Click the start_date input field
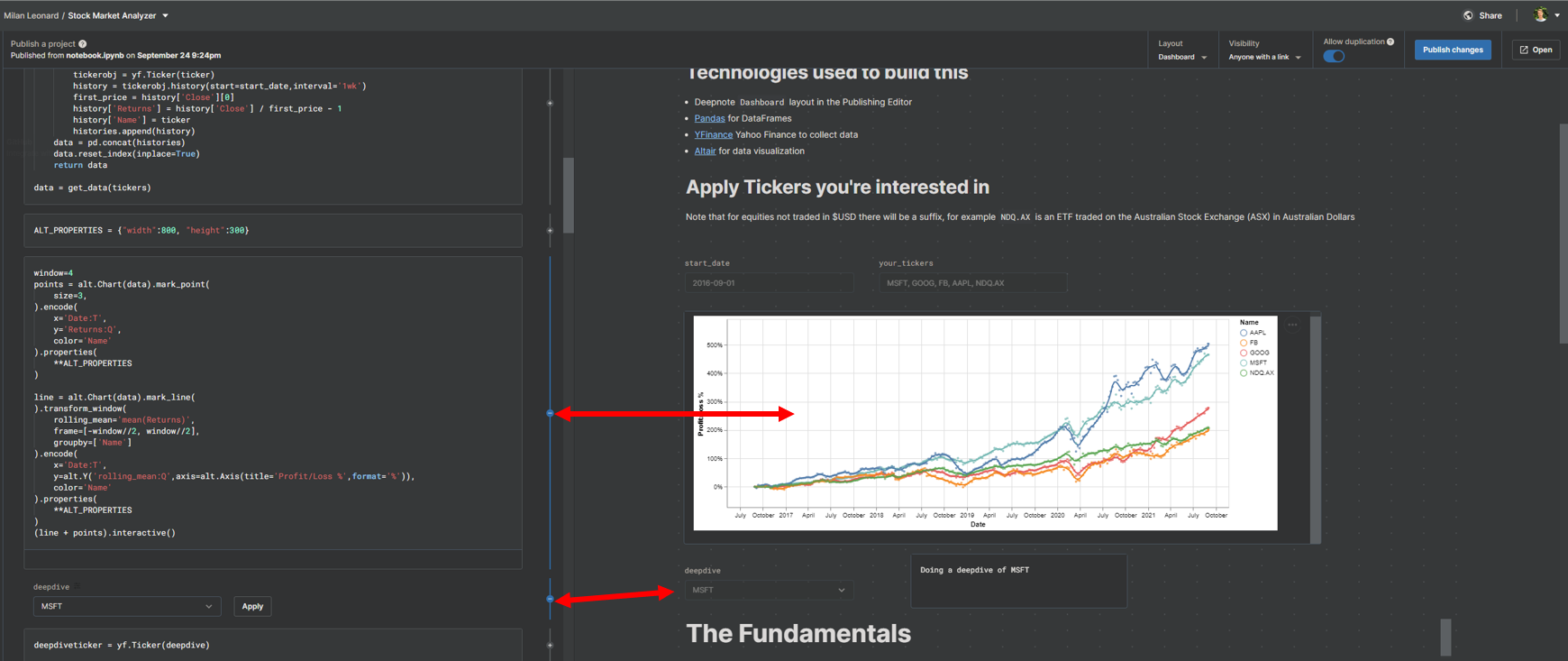Image resolution: width=1568 pixels, height=661 pixels. pyautogui.click(x=769, y=283)
